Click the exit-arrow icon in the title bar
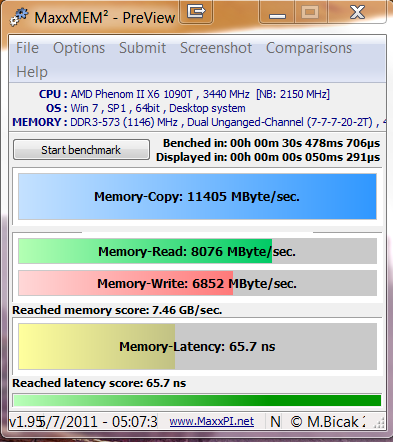The image size is (393, 442). pyautogui.click(x=196, y=12)
